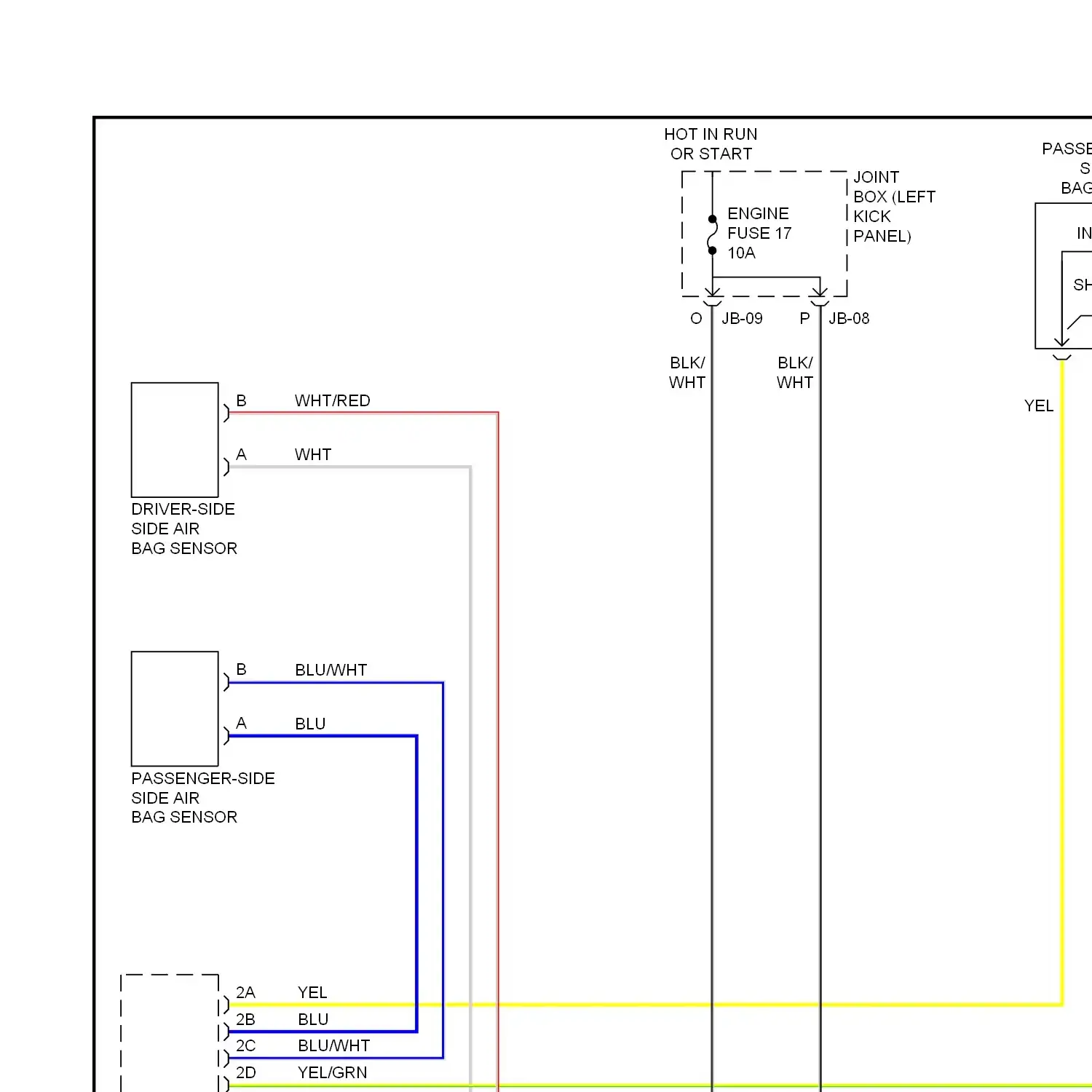Click the driver-side air bag sensor box

(175, 440)
